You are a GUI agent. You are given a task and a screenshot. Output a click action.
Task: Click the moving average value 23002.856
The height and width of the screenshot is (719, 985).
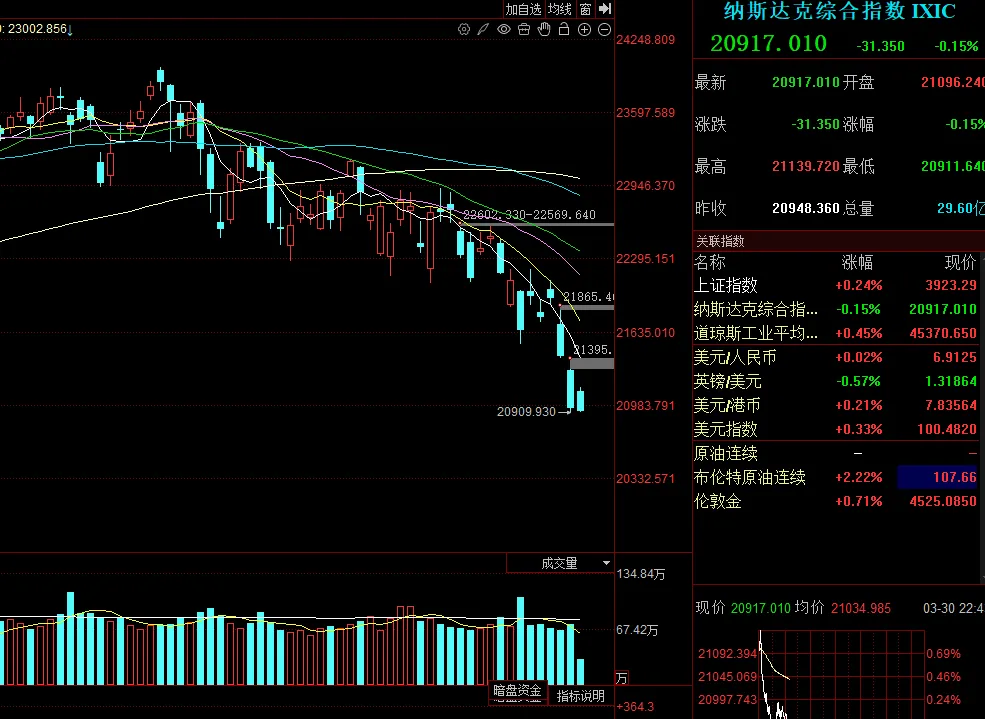(x=37, y=29)
